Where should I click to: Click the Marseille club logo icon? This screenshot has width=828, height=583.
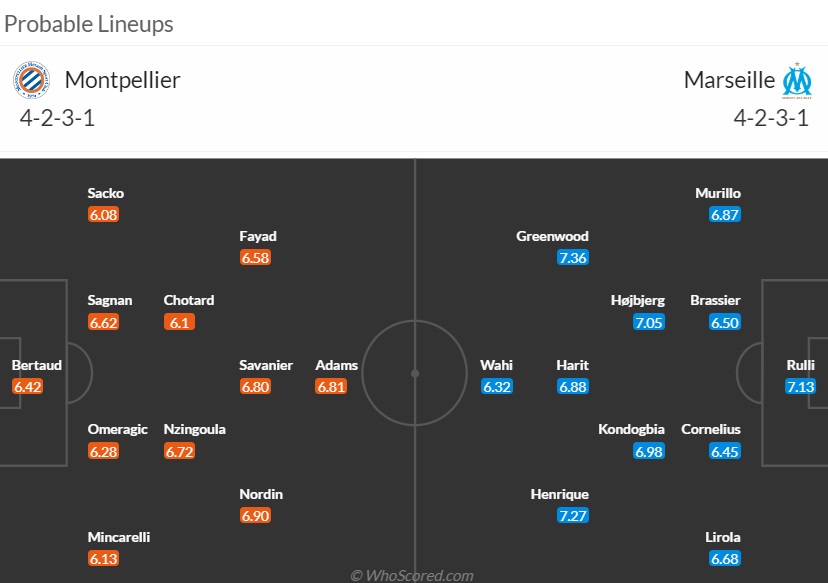click(x=797, y=81)
